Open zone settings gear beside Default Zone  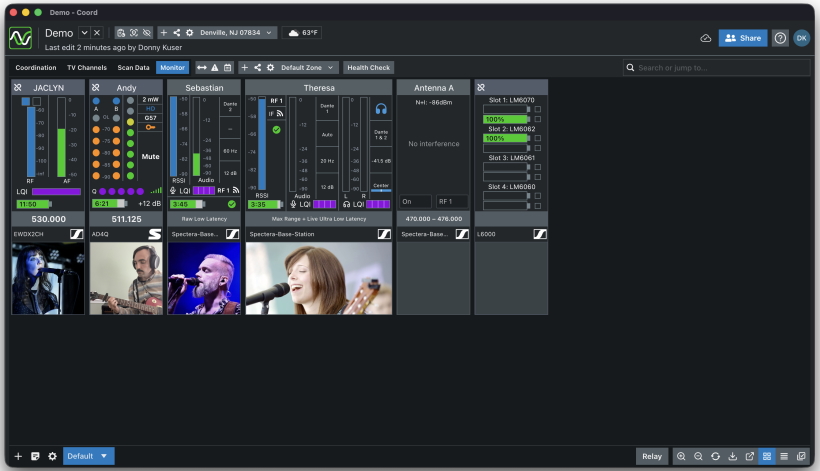(x=270, y=67)
